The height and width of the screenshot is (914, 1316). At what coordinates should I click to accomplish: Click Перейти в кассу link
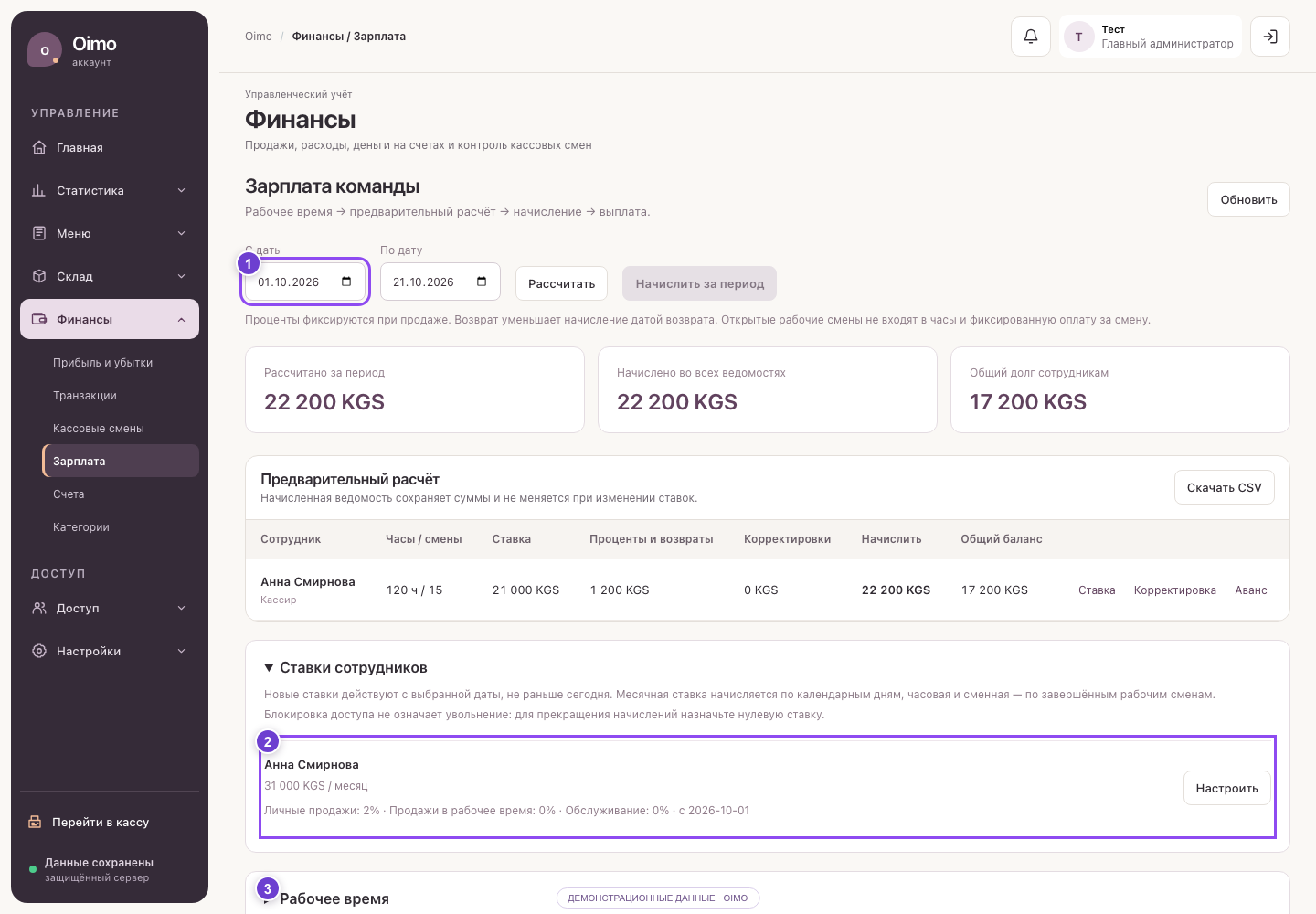pos(101,822)
